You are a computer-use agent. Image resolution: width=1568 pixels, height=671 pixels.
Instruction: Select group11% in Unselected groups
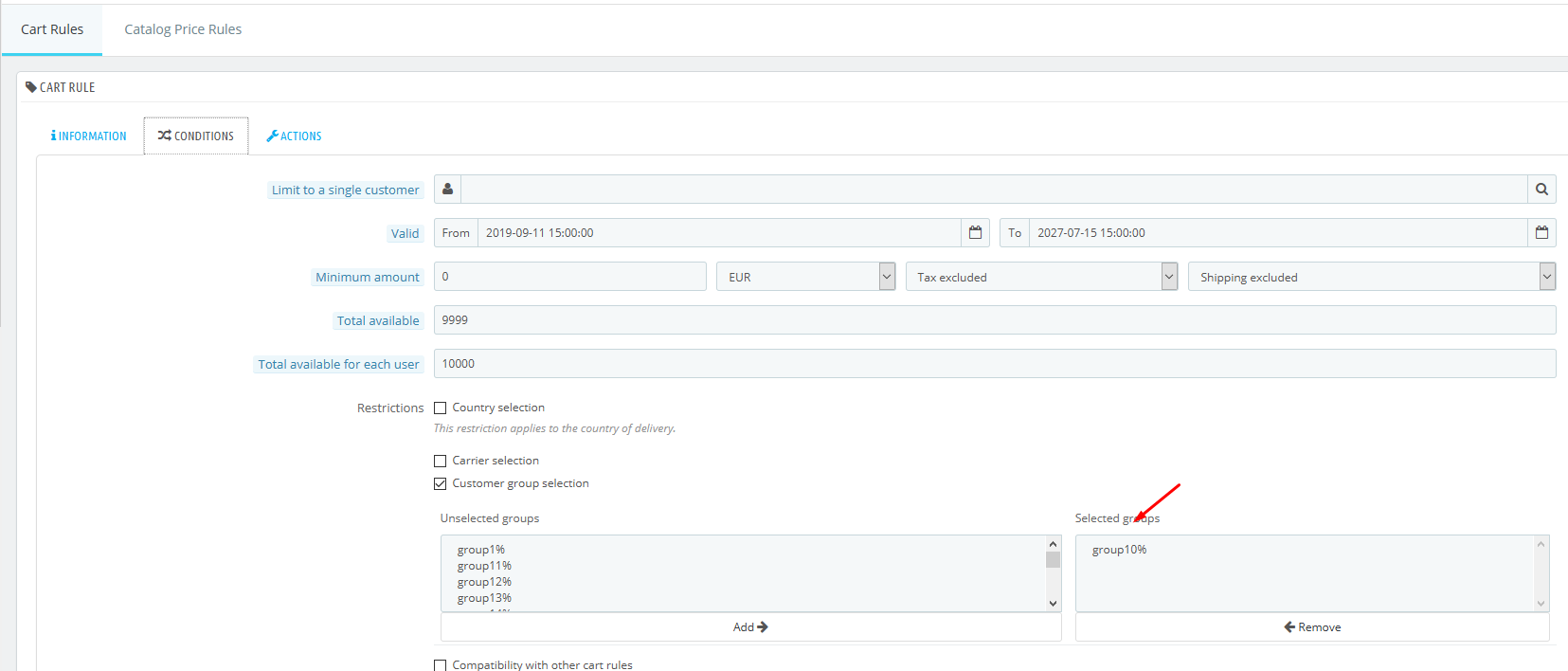pyautogui.click(x=484, y=566)
